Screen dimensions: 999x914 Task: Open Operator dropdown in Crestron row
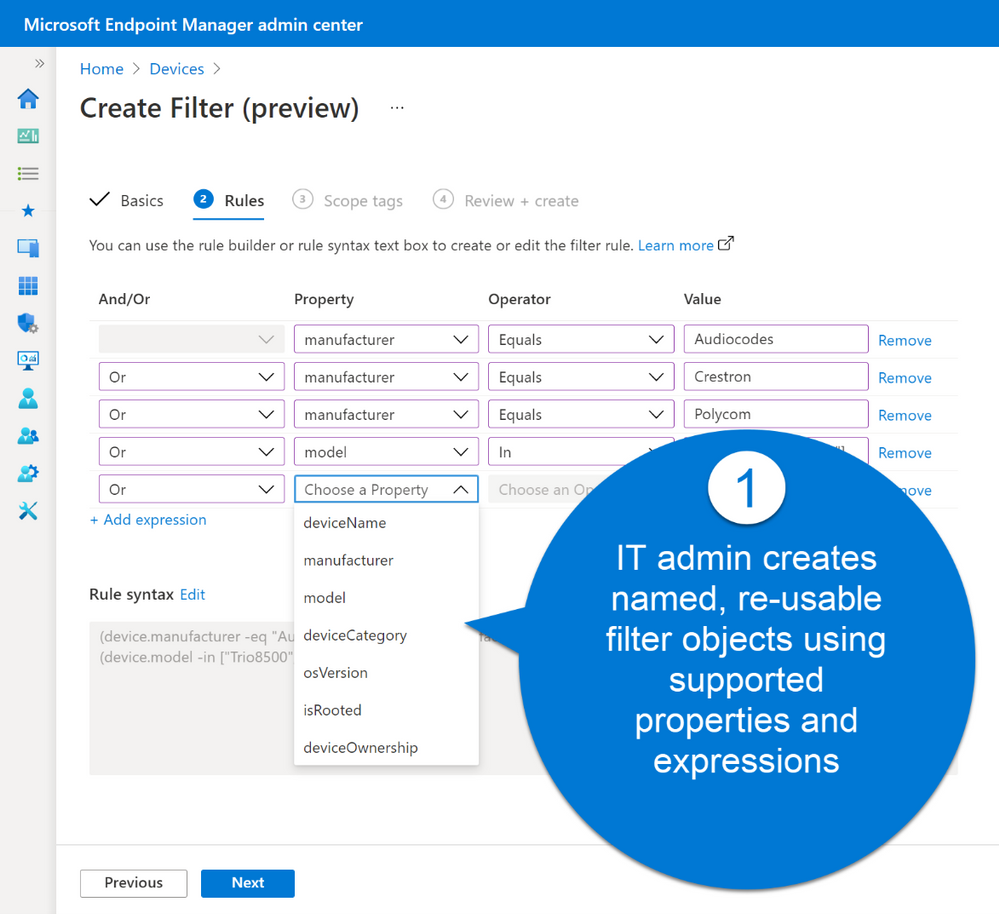(x=581, y=377)
